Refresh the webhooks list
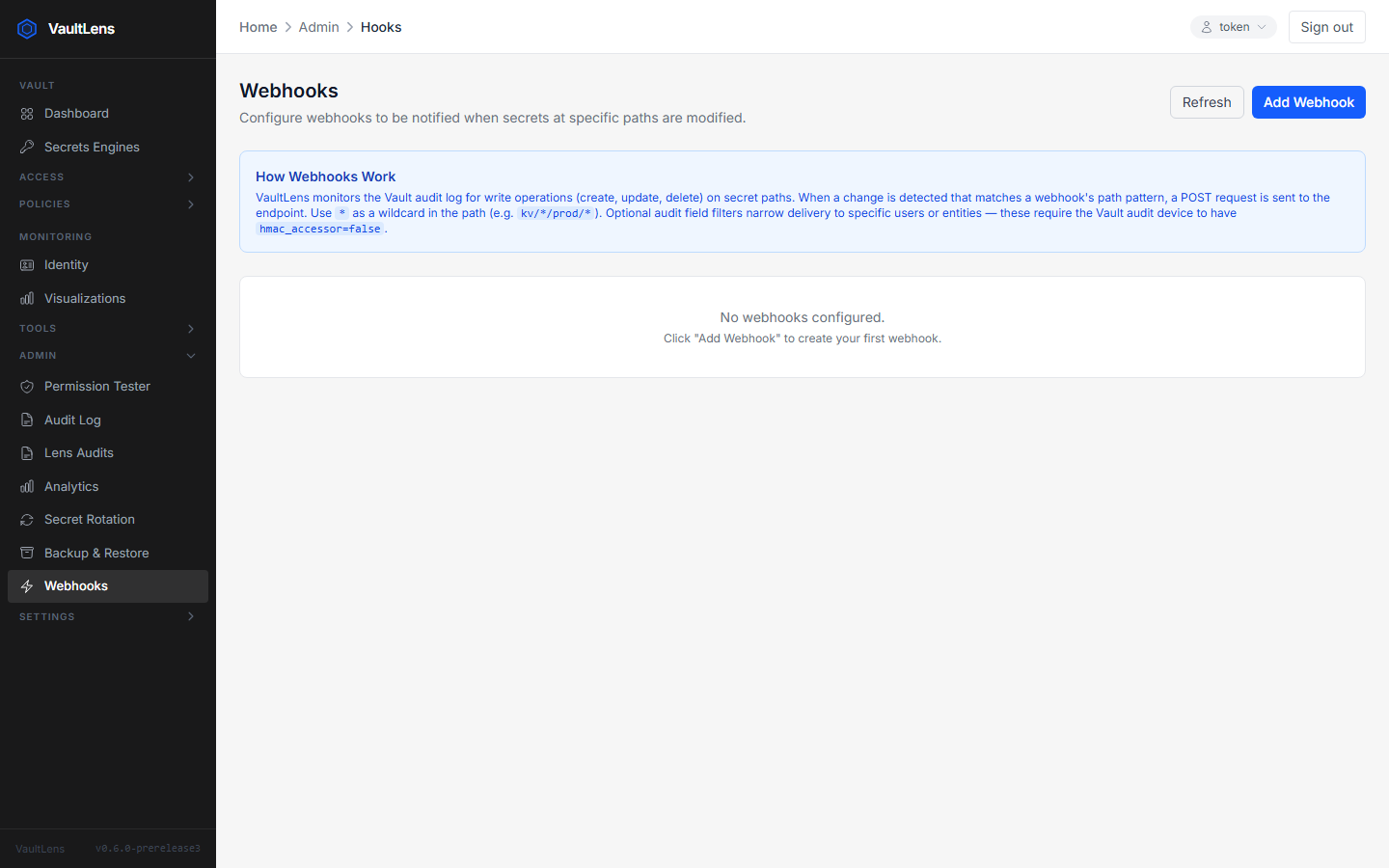1389x868 pixels. click(1207, 102)
